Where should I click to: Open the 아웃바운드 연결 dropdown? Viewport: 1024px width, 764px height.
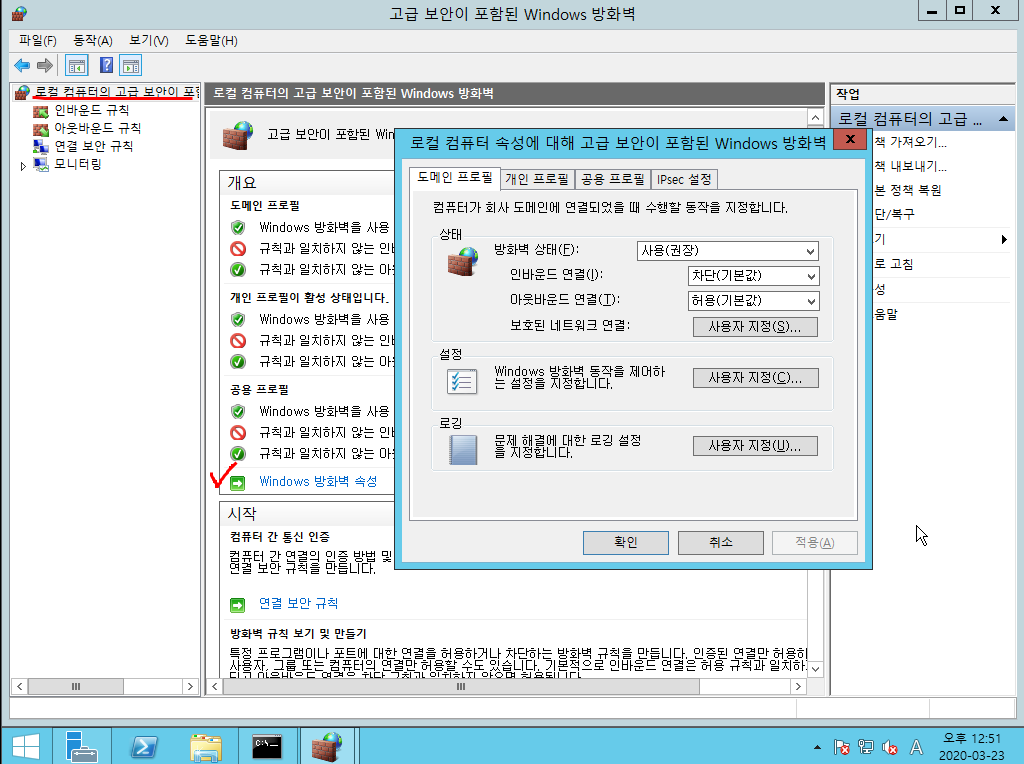pos(754,300)
